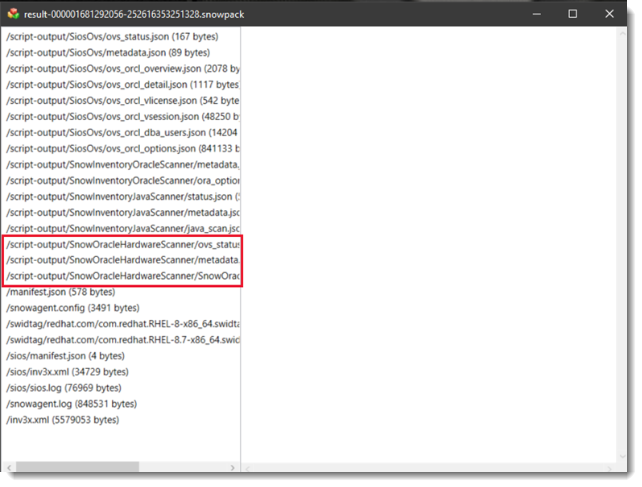Click file list horizontal scrollbar thumb

pyautogui.click(x=77, y=467)
